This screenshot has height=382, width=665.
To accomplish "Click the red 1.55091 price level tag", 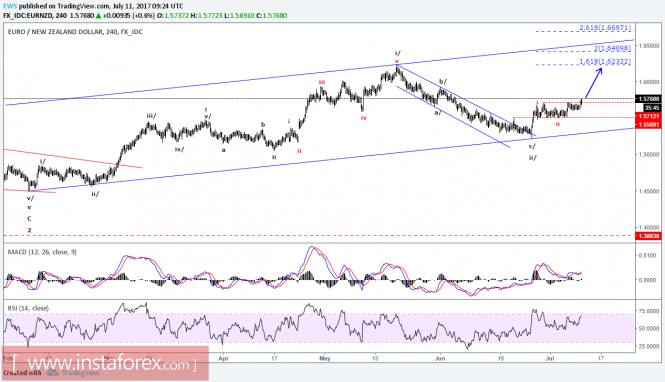I will tap(648, 124).
